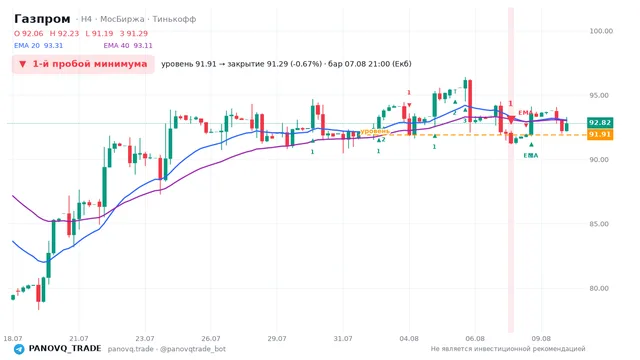Click the high value 'H 92.23'

tap(64, 33)
